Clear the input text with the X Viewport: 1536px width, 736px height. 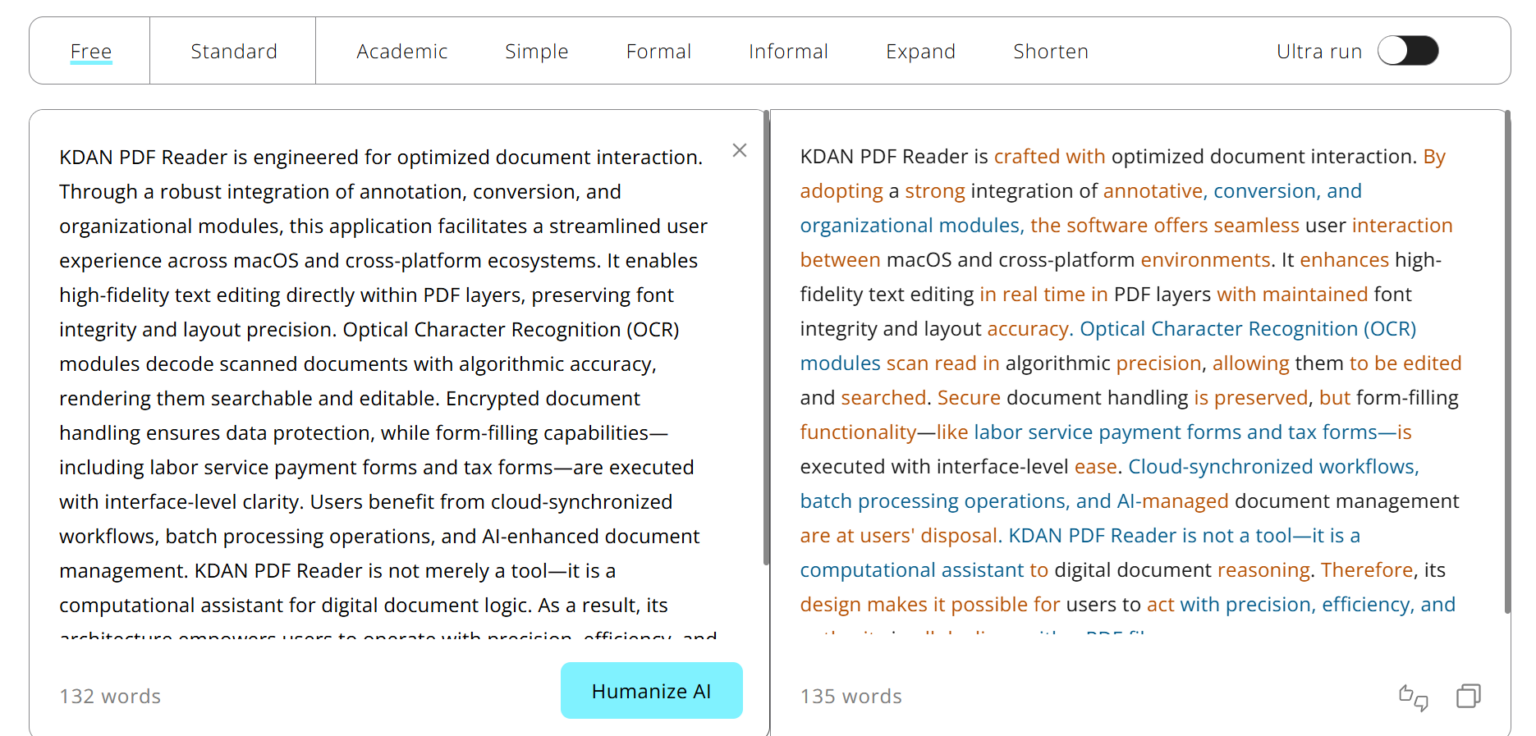coord(739,150)
